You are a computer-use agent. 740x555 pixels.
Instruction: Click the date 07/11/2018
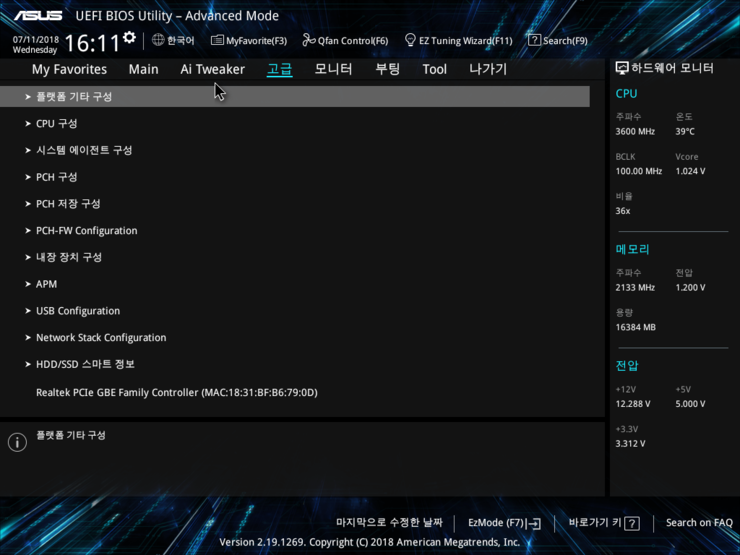click(35, 40)
